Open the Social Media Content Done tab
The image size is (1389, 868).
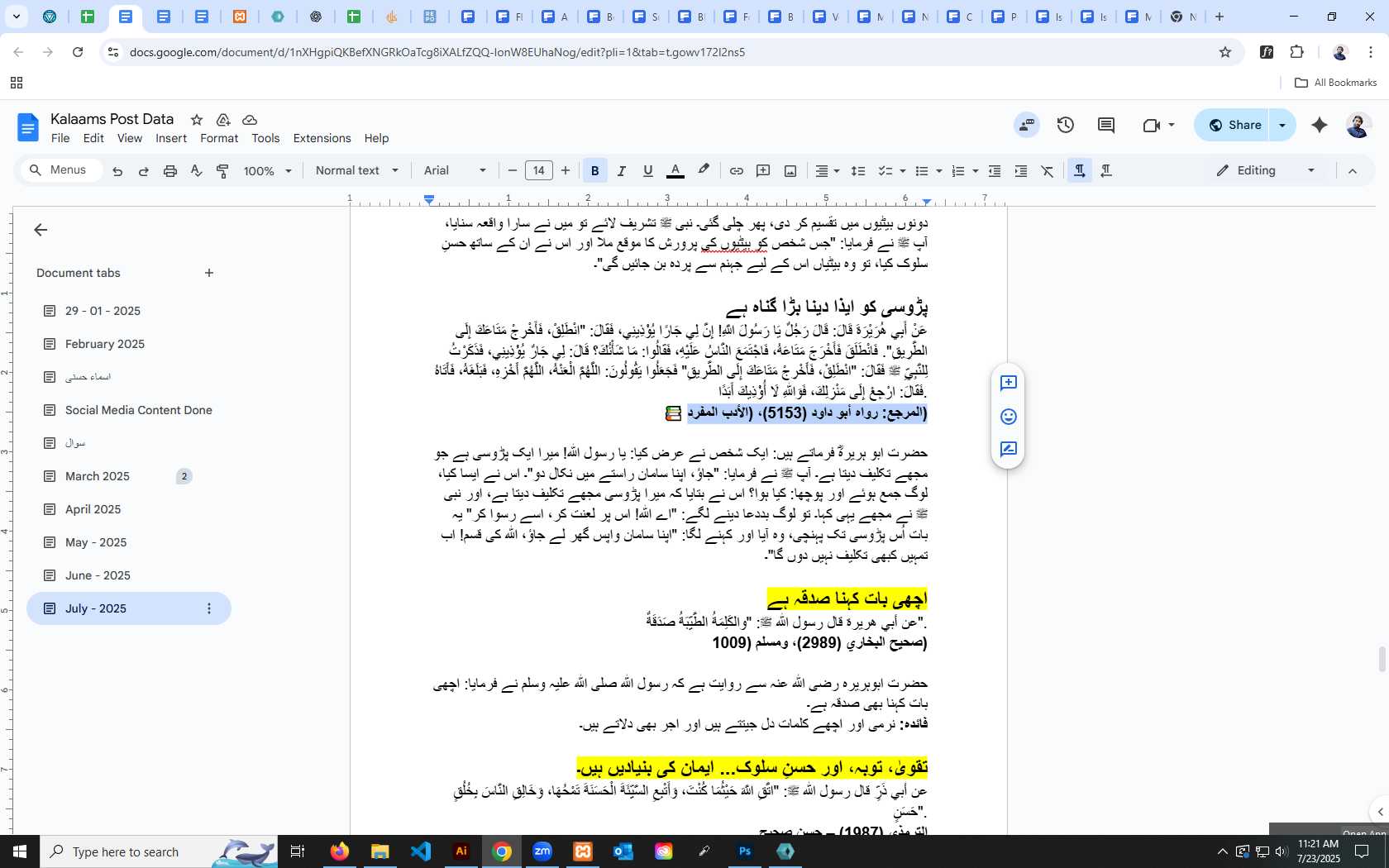tap(139, 410)
